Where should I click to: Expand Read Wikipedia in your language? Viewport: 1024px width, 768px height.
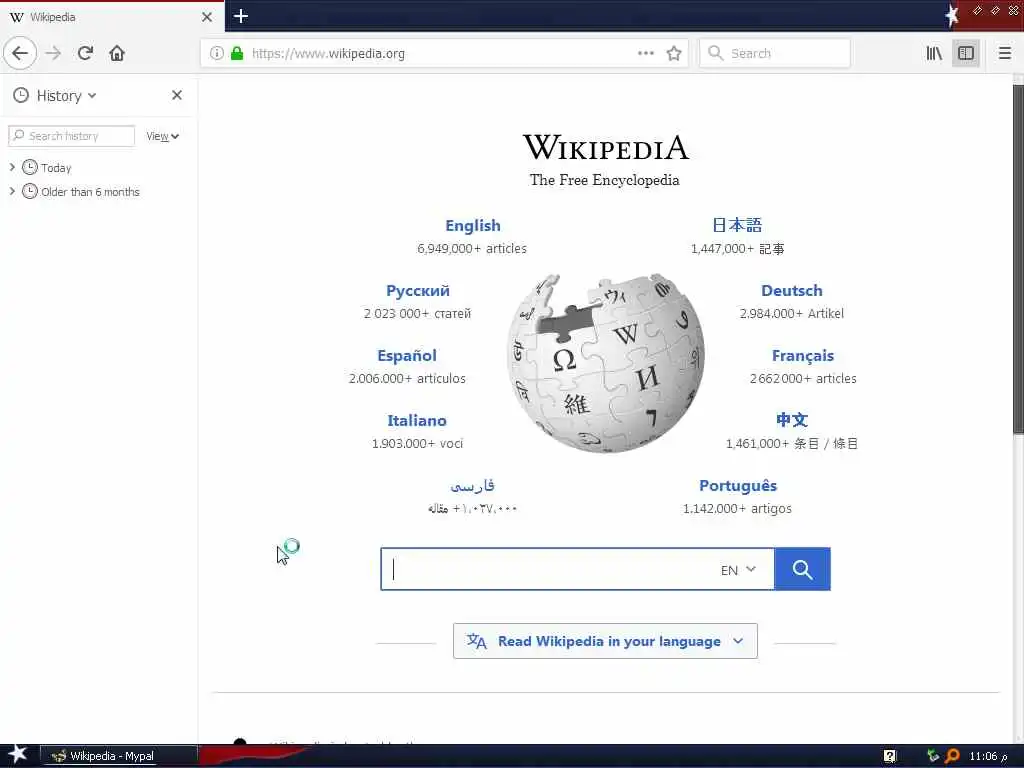[x=605, y=641]
